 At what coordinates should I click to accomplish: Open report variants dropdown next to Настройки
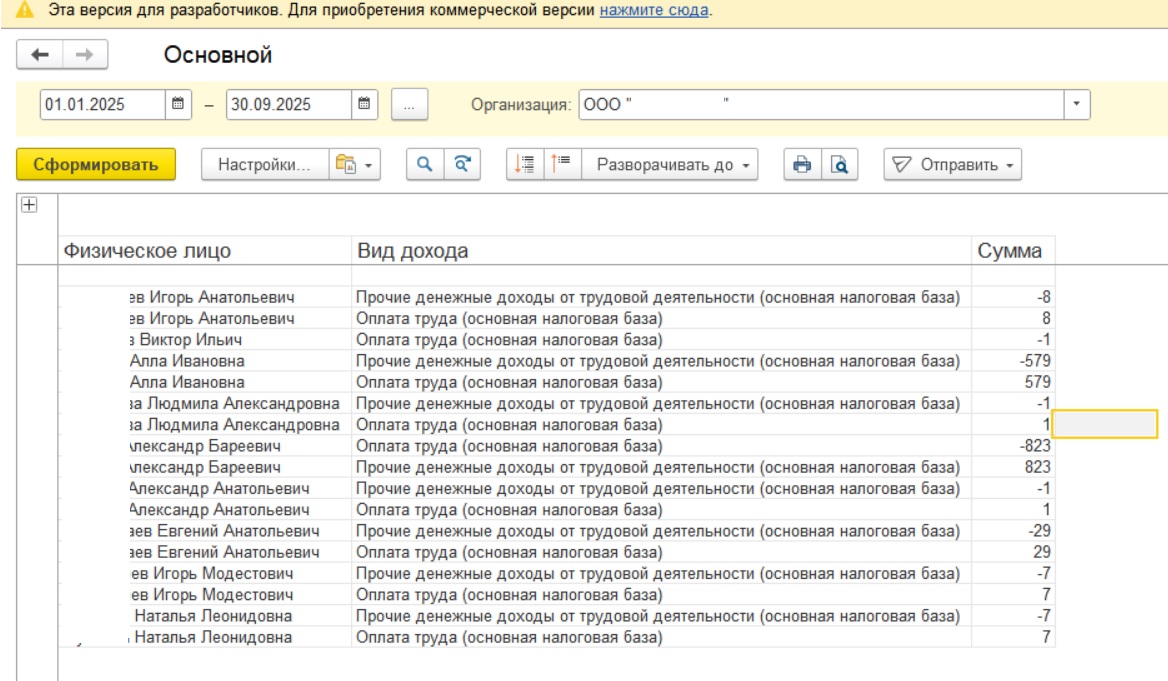click(357, 165)
